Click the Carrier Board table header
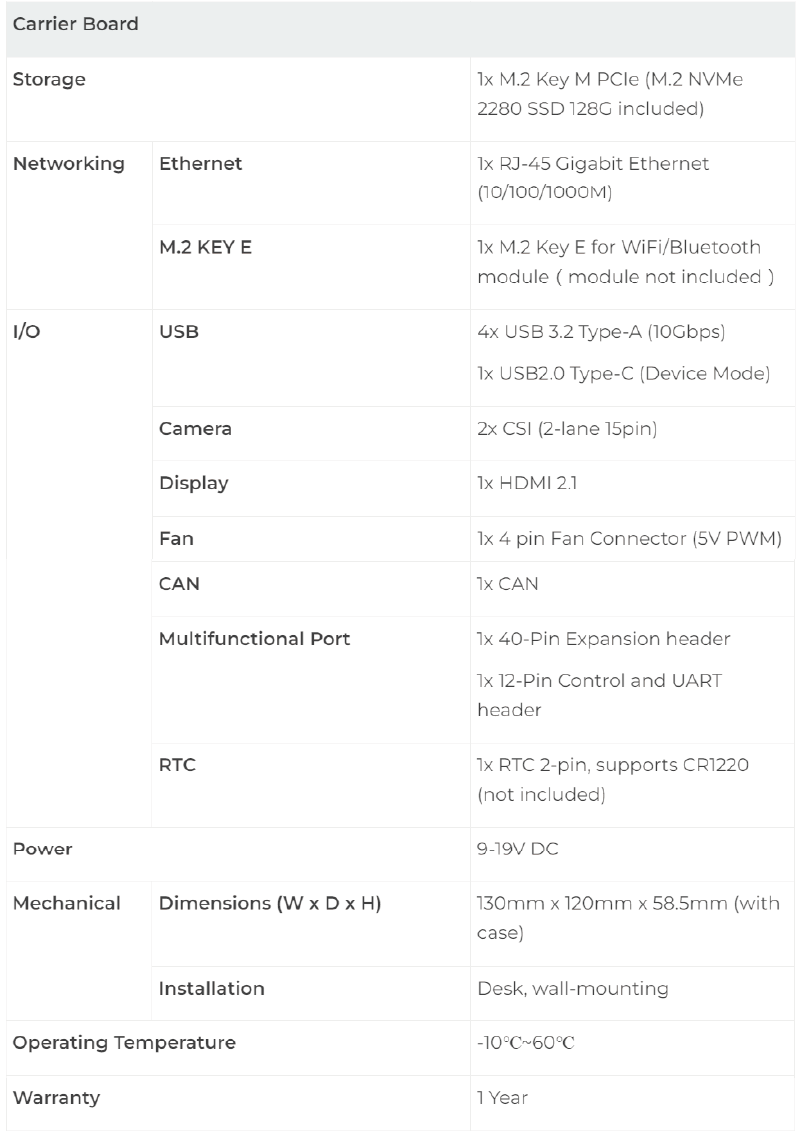800x1135 pixels. (75, 24)
